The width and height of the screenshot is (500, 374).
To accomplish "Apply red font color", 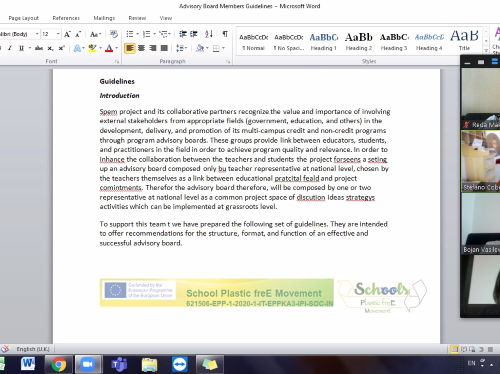I will click(109, 48).
